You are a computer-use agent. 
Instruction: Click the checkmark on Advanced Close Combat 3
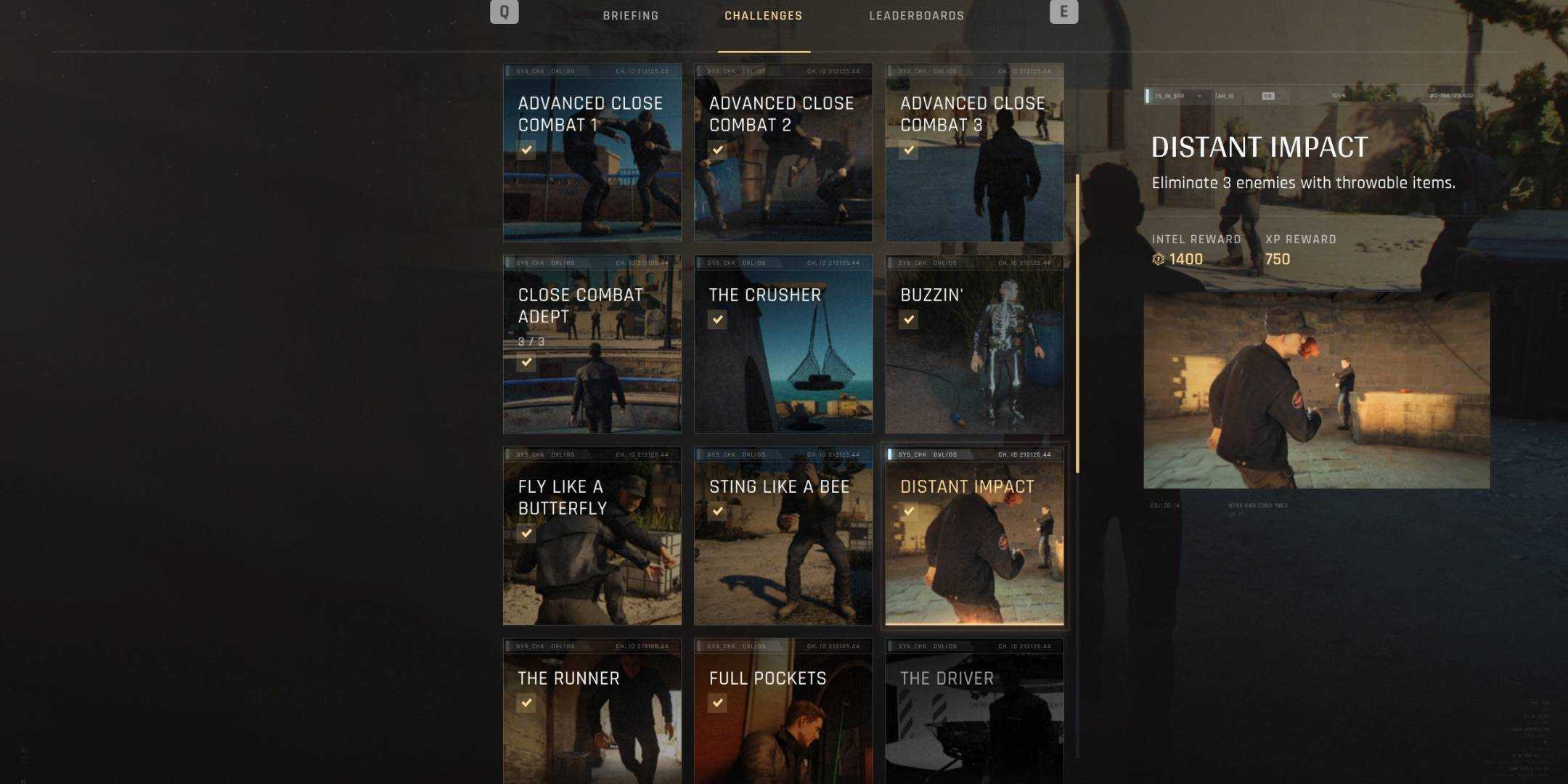[908, 150]
